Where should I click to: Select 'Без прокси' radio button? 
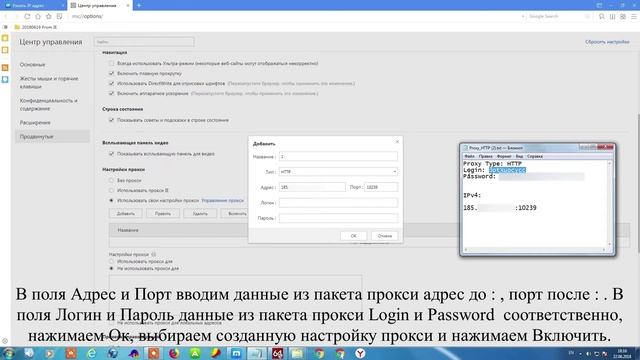pyautogui.click(x=111, y=180)
